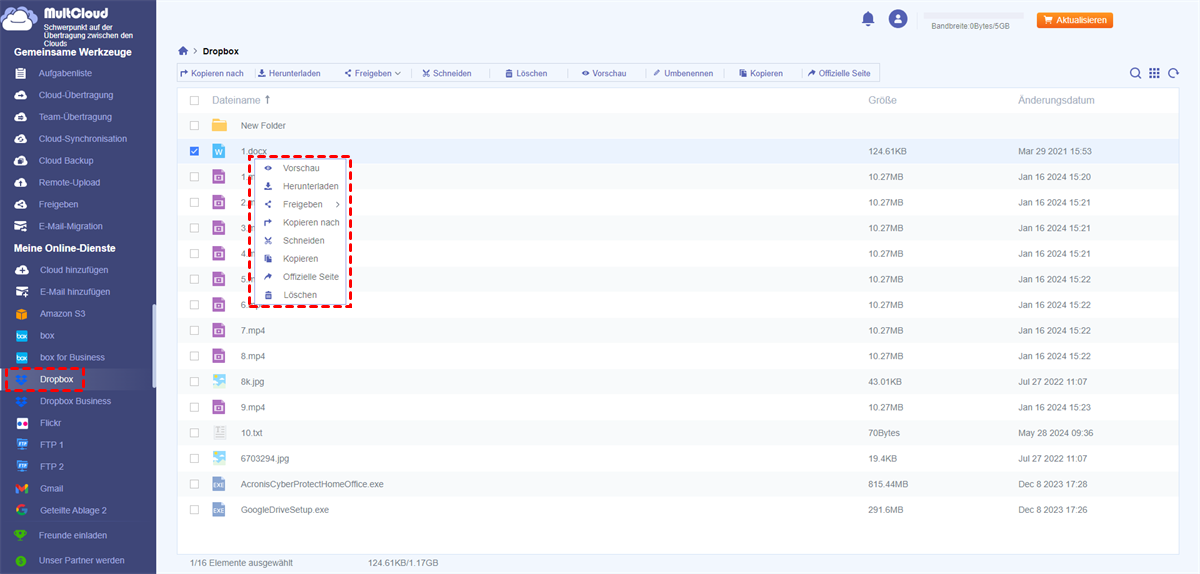Choose Herunterladen from the context menu
Screen dimensions: 1200x574
pos(310,187)
